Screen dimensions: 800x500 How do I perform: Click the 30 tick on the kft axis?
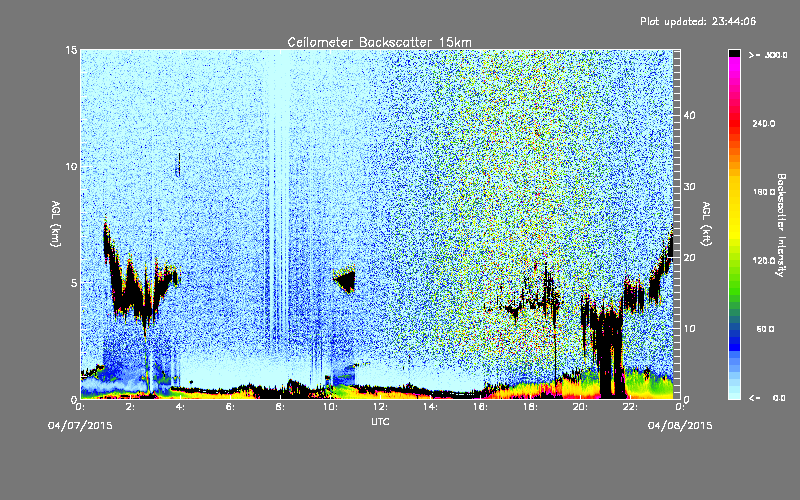689,186
